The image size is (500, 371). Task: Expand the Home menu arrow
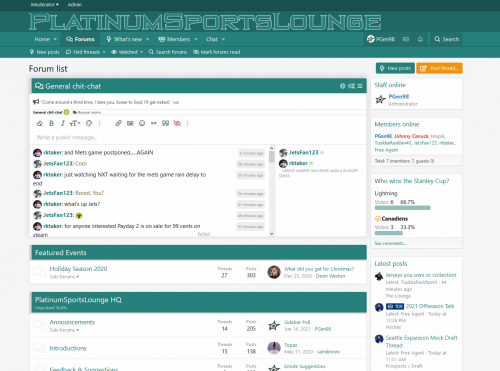point(55,39)
